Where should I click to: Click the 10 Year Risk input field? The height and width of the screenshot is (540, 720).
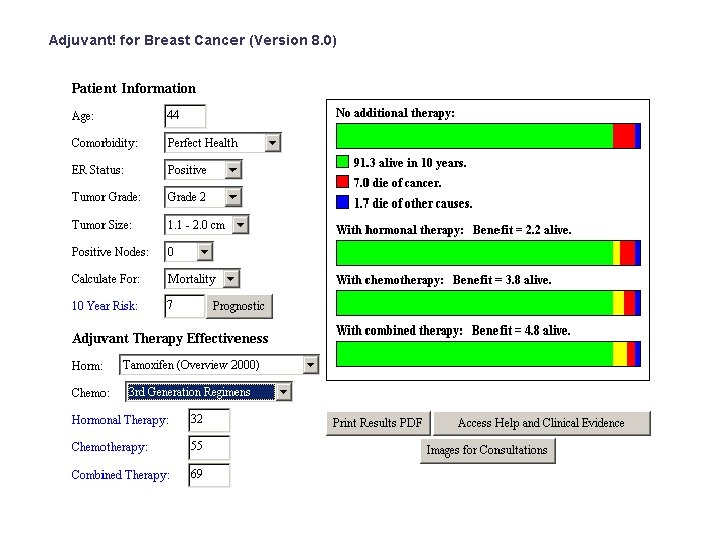pos(185,306)
